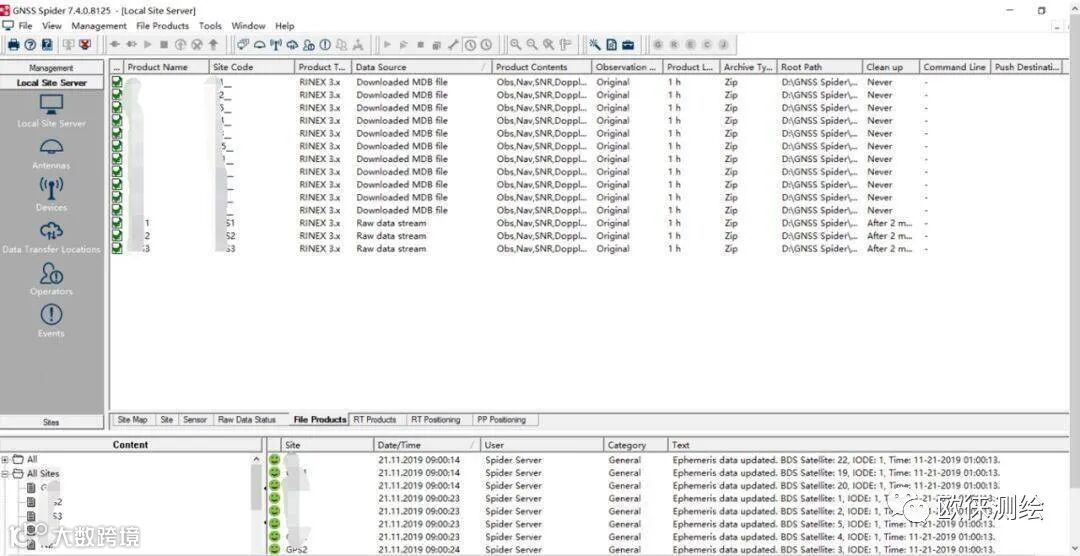This screenshot has width=1080, height=556.
Task: Click the Product Name column header
Action: [166, 68]
